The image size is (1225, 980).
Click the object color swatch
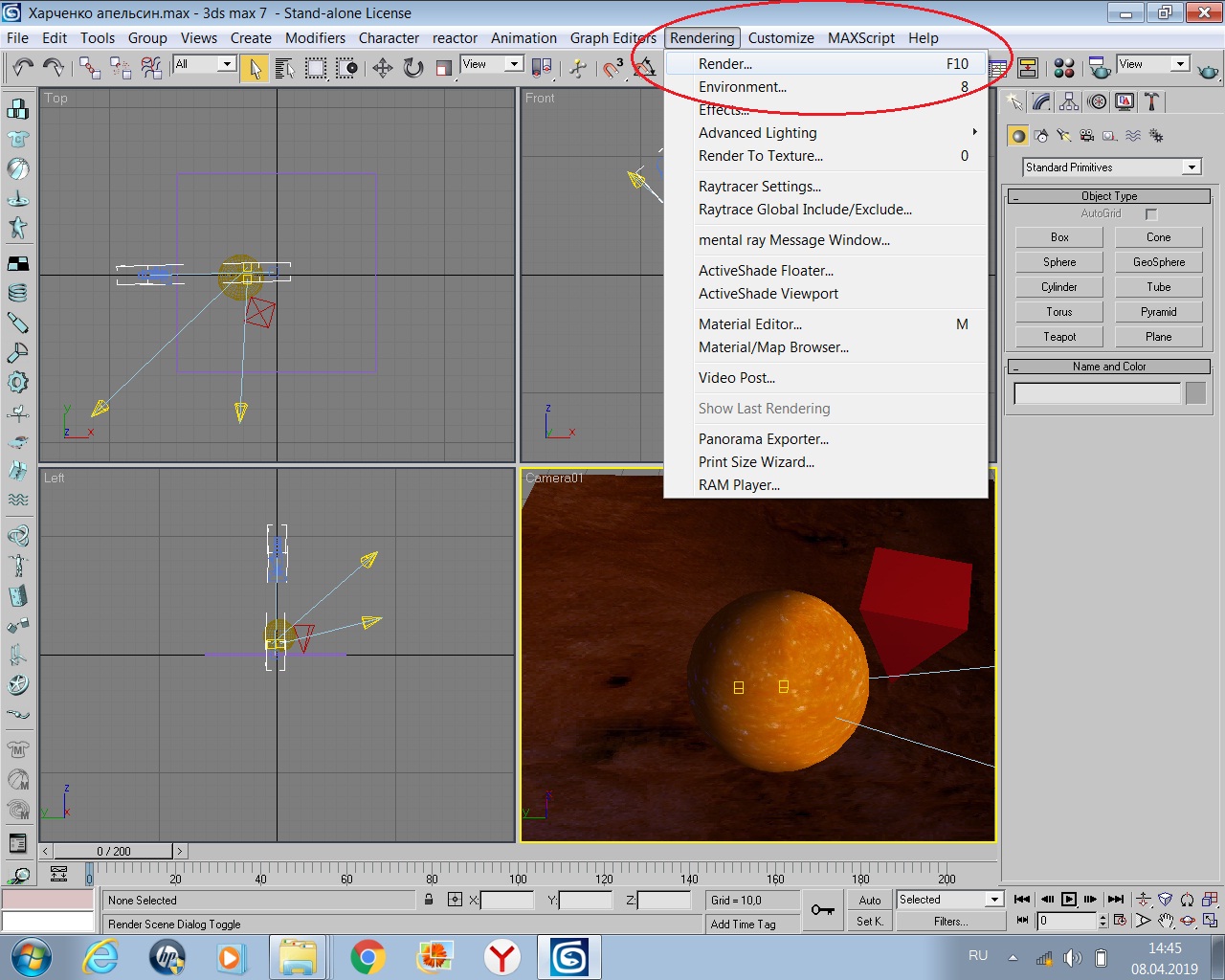pyautogui.click(x=1195, y=393)
